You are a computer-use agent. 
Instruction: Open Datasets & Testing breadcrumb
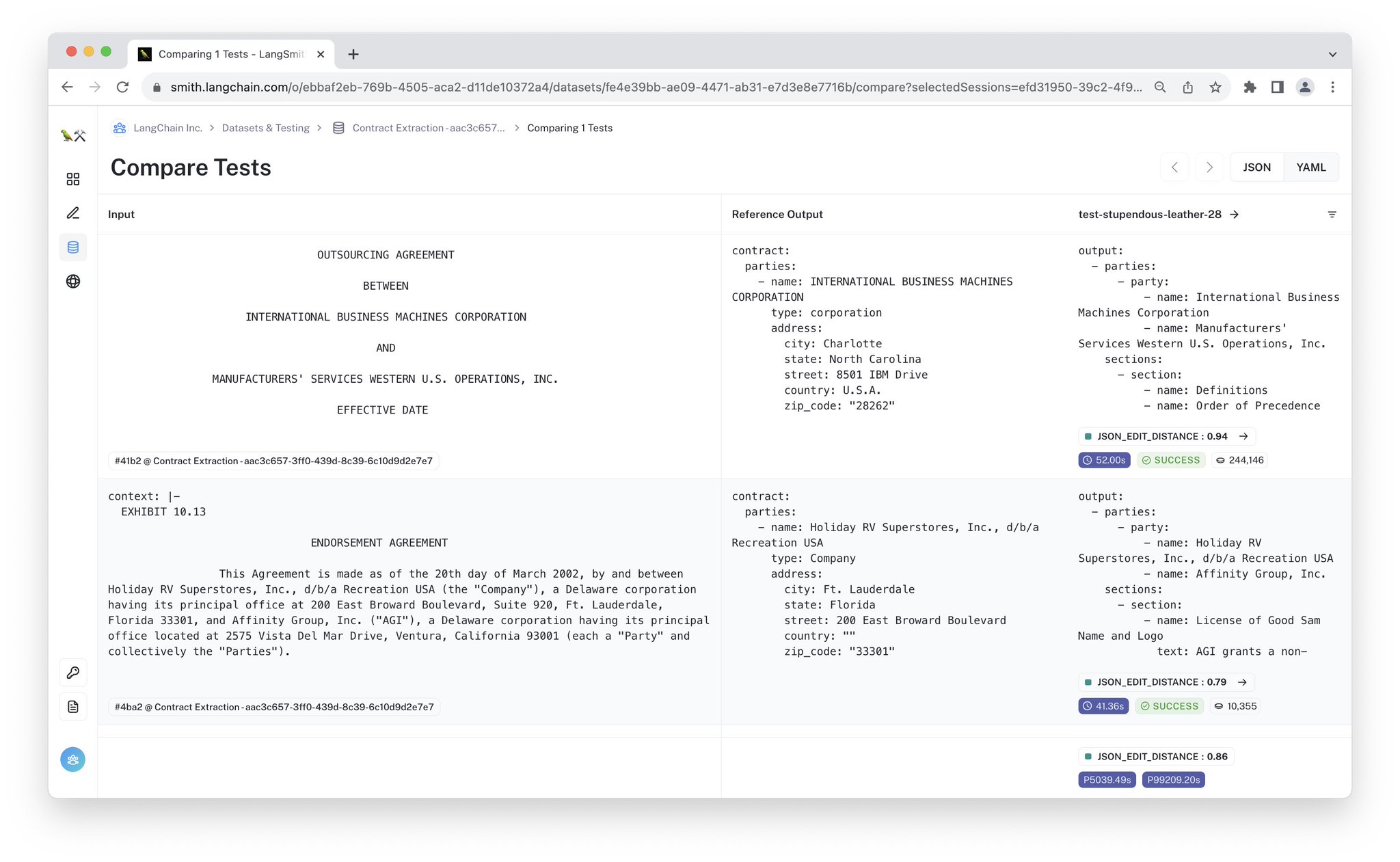pos(266,128)
